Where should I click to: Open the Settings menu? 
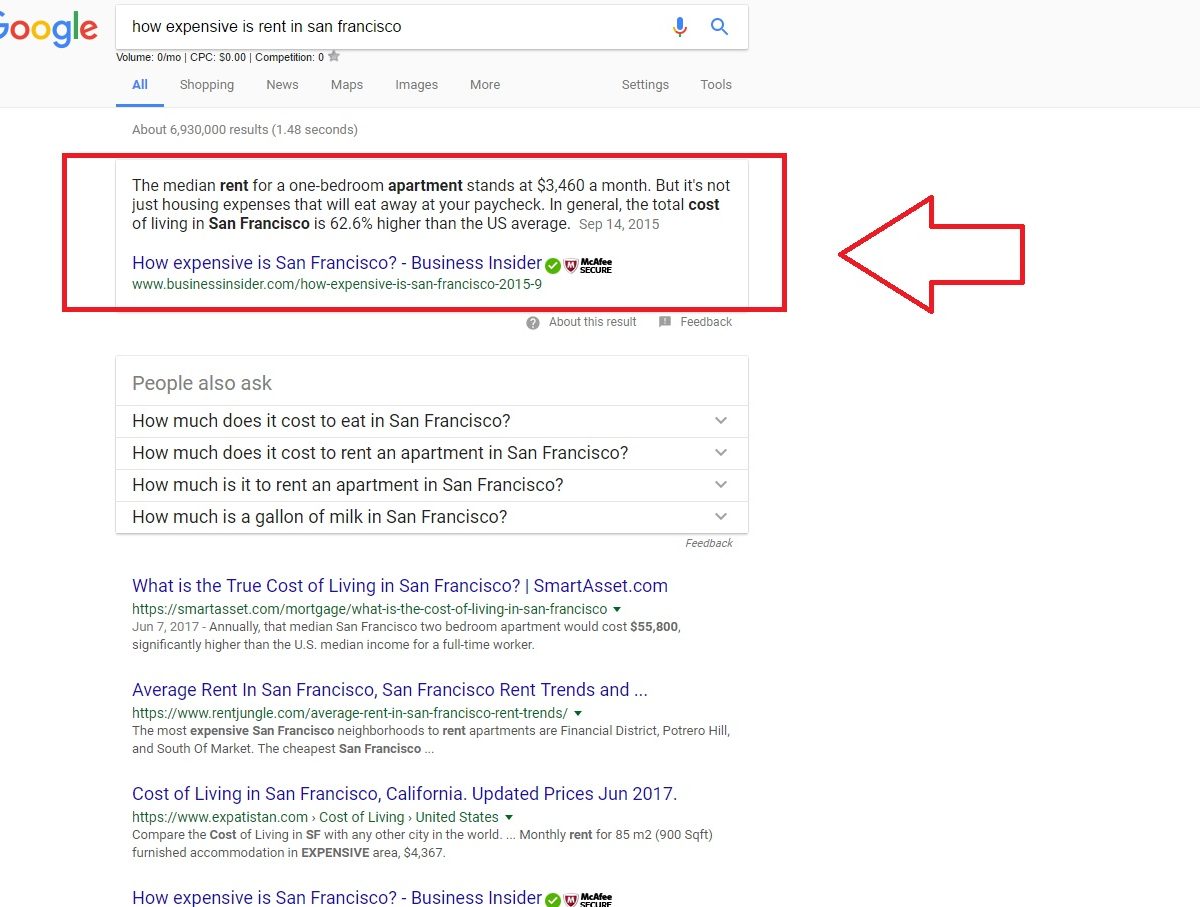[645, 85]
